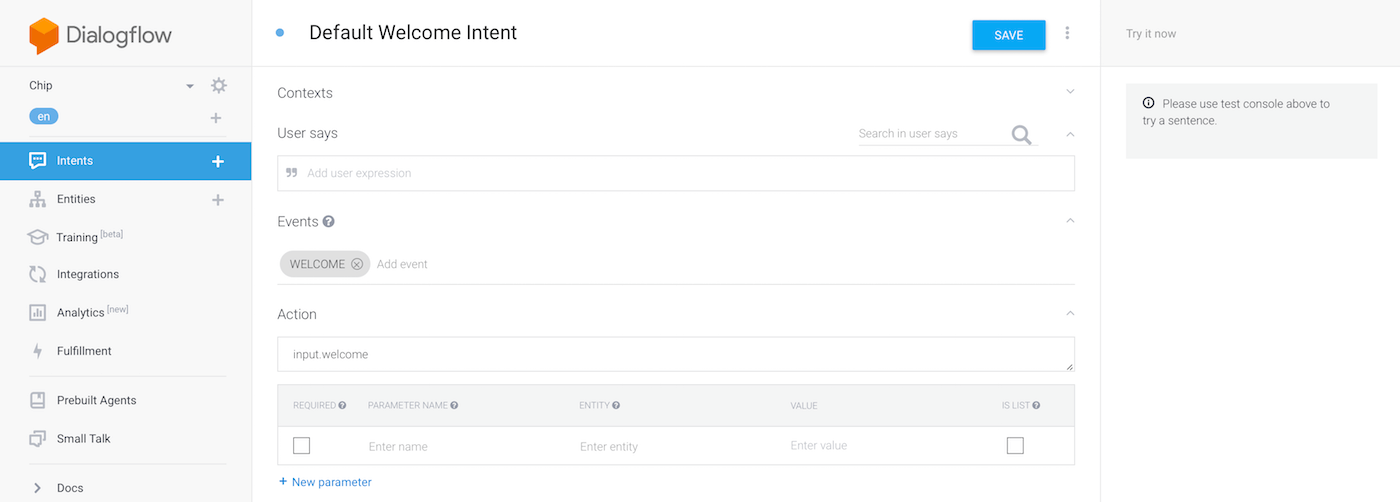
Task: Open Prebuilt Agents in the sidebar
Action: [x=96, y=400]
